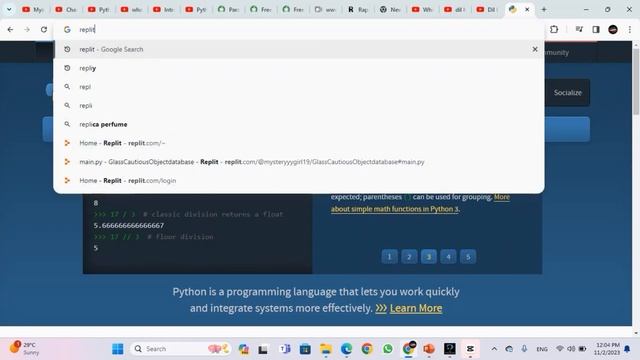
Task: Close the active Python tab
Action: pyautogui.click(x=527, y=9)
